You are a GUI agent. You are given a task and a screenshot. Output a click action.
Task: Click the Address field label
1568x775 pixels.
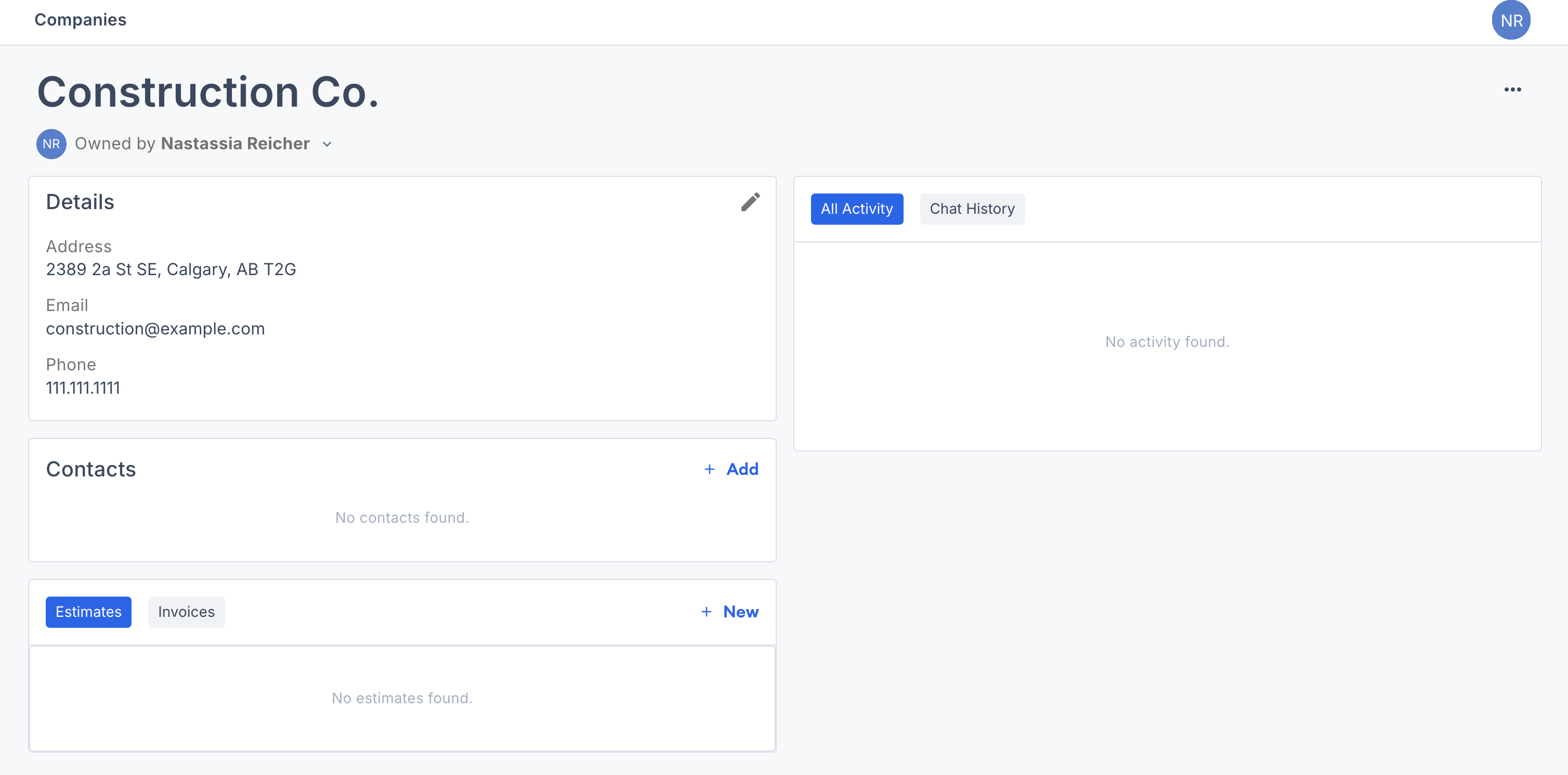(x=79, y=247)
